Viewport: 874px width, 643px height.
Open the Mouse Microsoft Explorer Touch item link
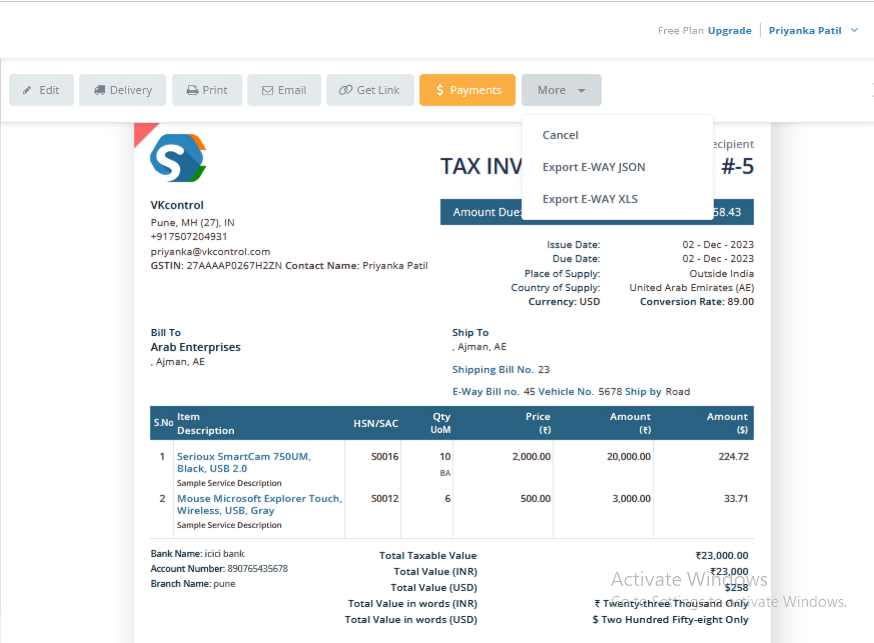(258, 504)
